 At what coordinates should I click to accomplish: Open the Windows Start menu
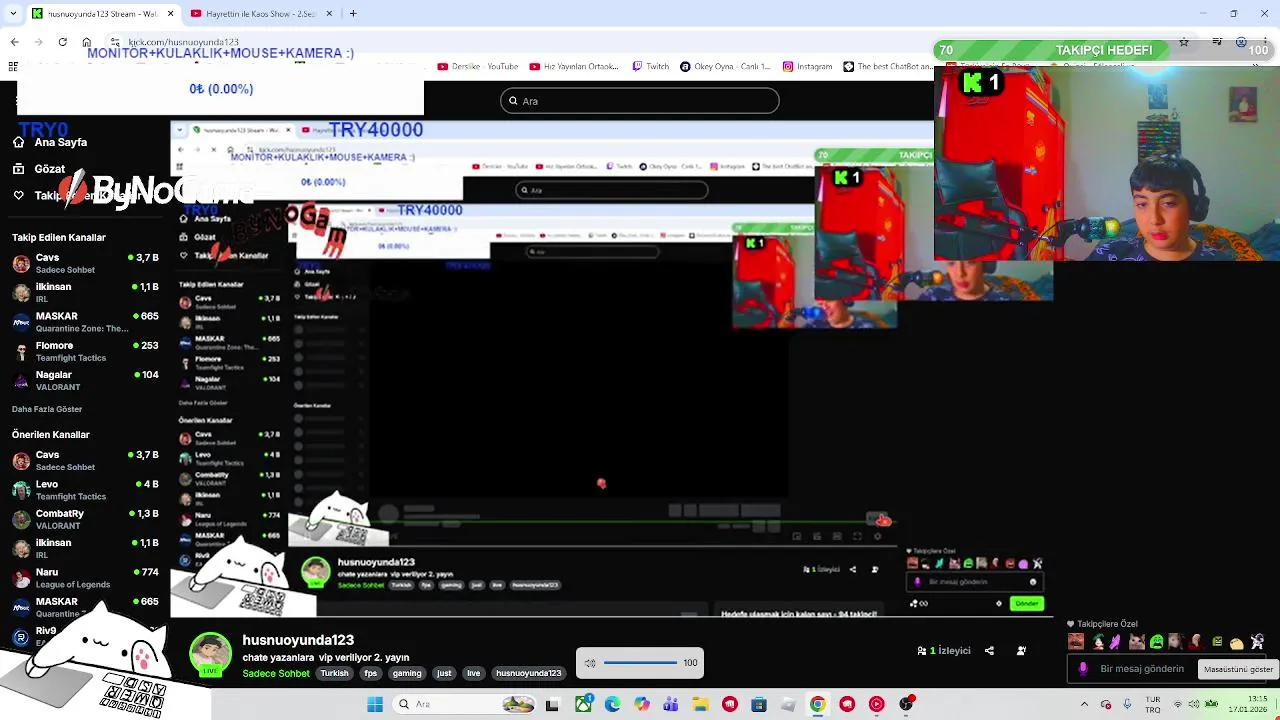375,704
